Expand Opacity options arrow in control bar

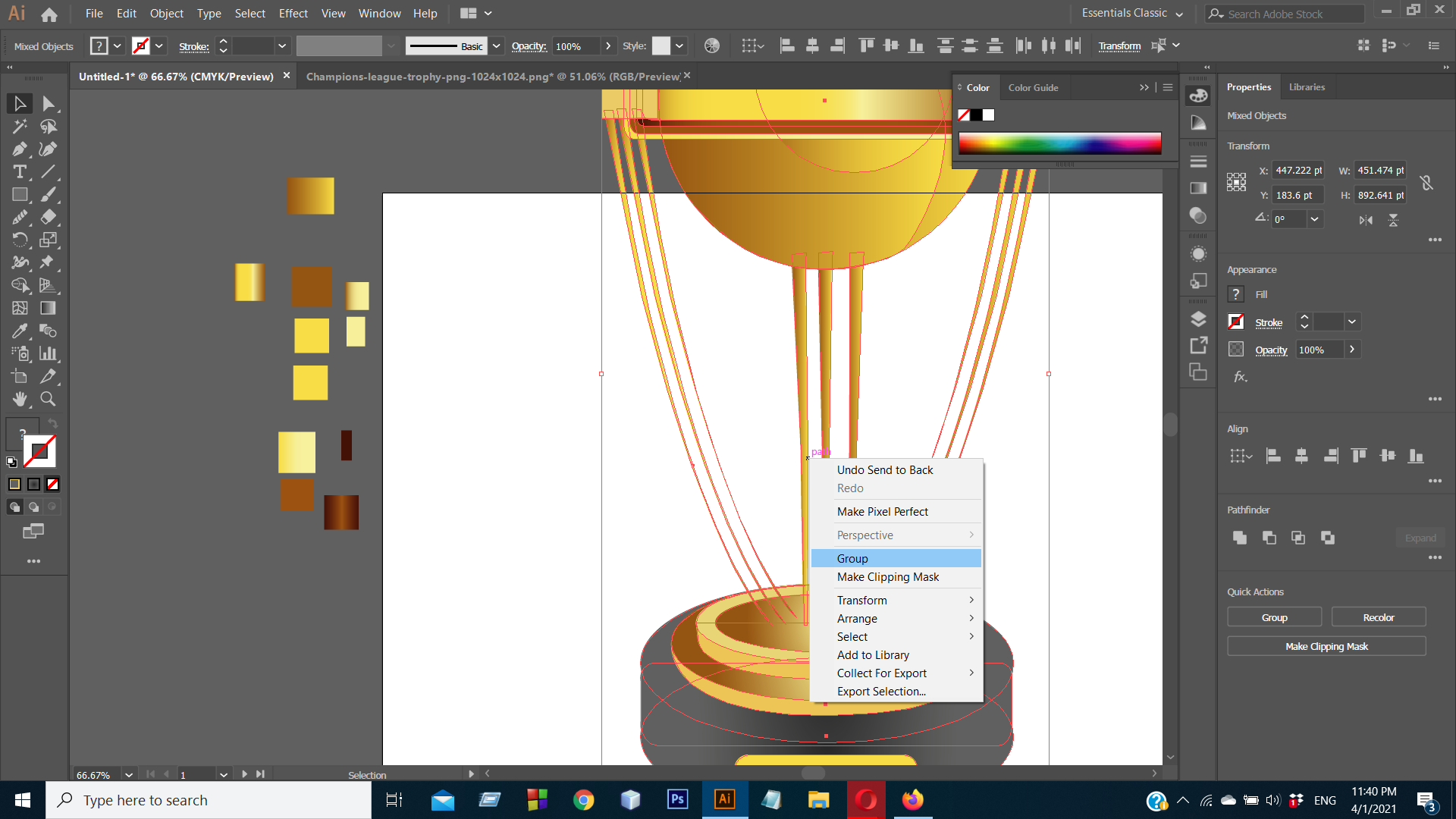tap(607, 45)
